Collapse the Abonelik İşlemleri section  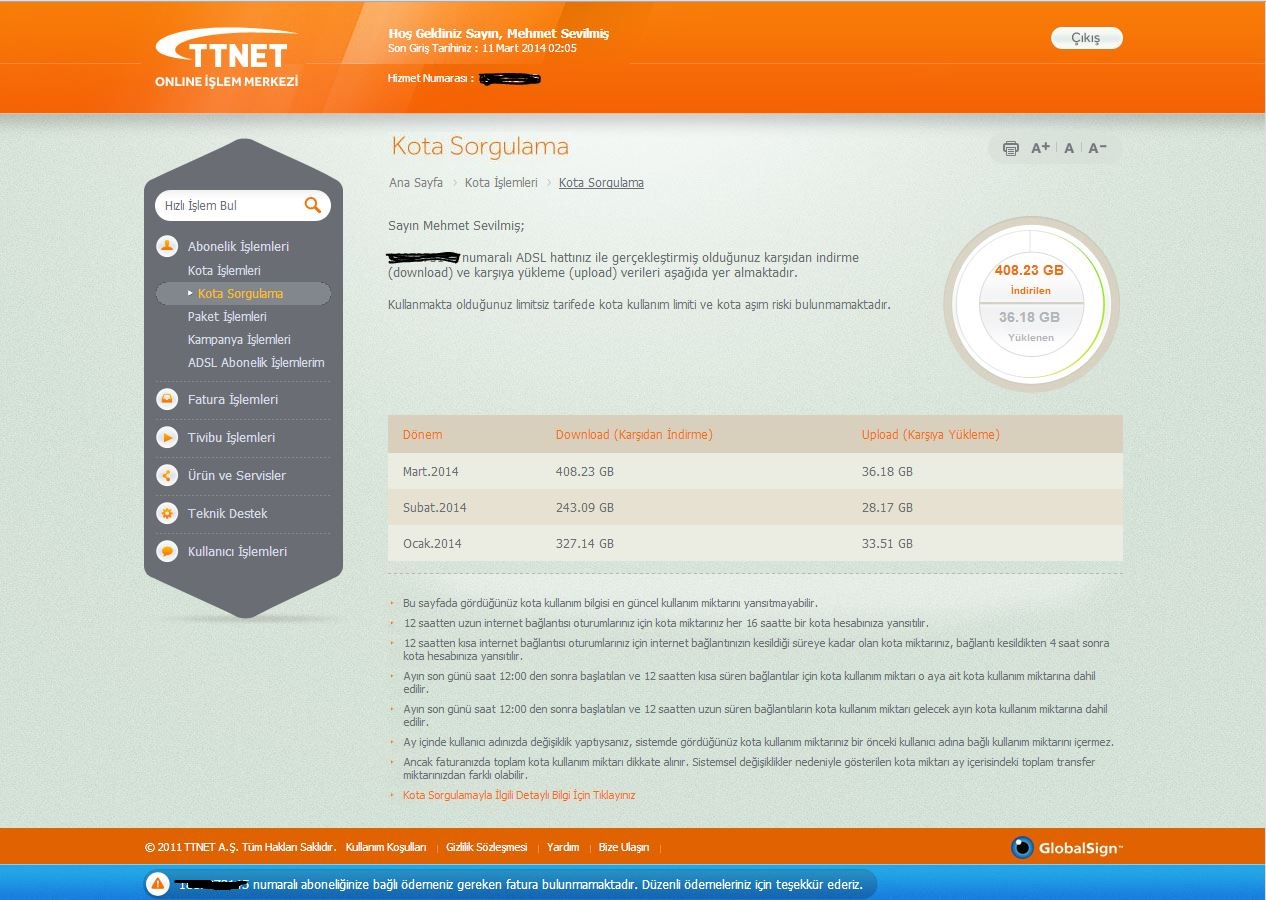238,246
